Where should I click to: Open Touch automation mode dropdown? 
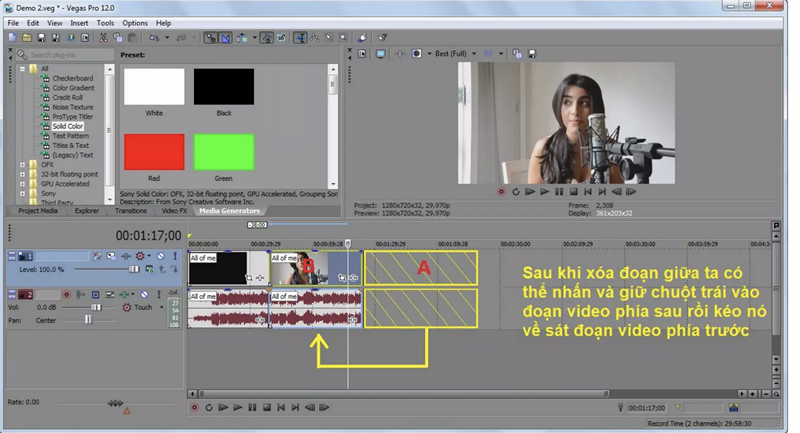tap(162, 308)
